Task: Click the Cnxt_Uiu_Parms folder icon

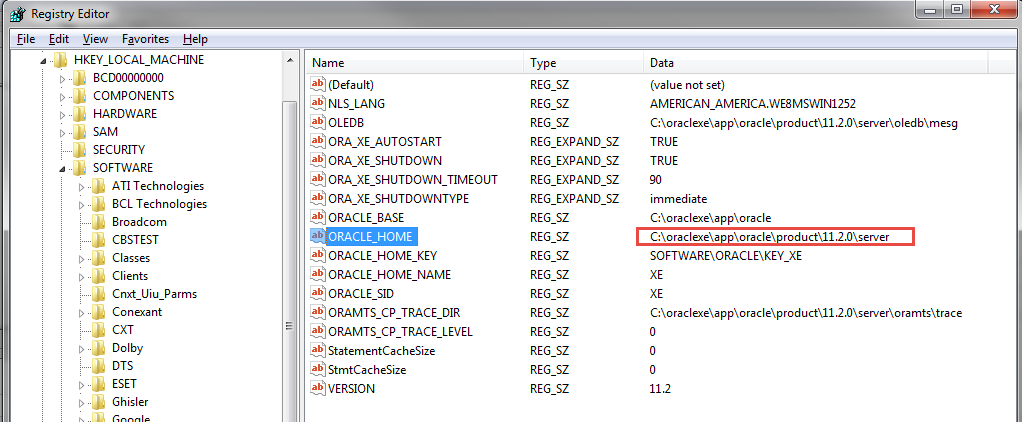Action: click(x=98, y=294)
